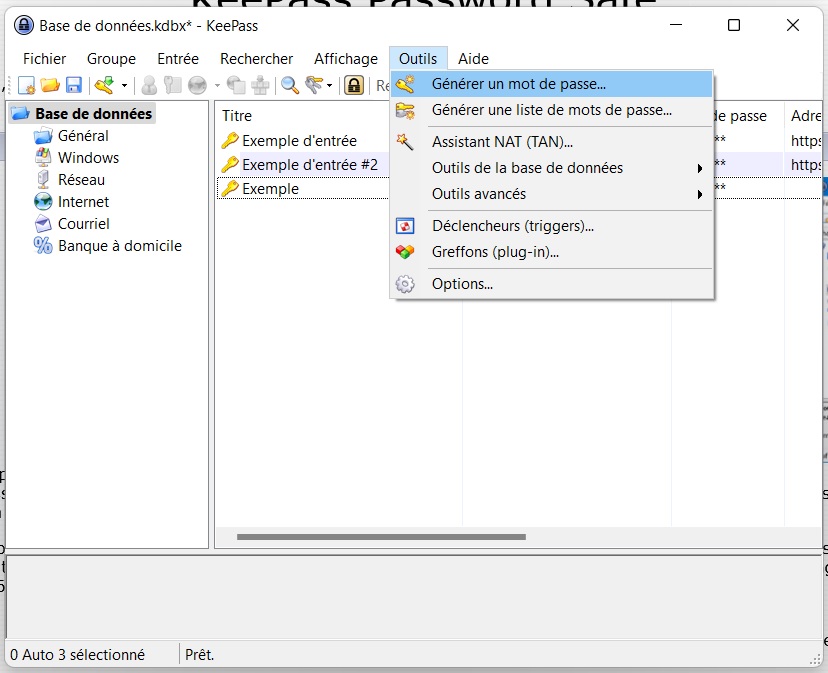This screenshot has width=828, height=673.
Task: Click the horizontal scrollbar in entry list
Action: pos(380,537)
